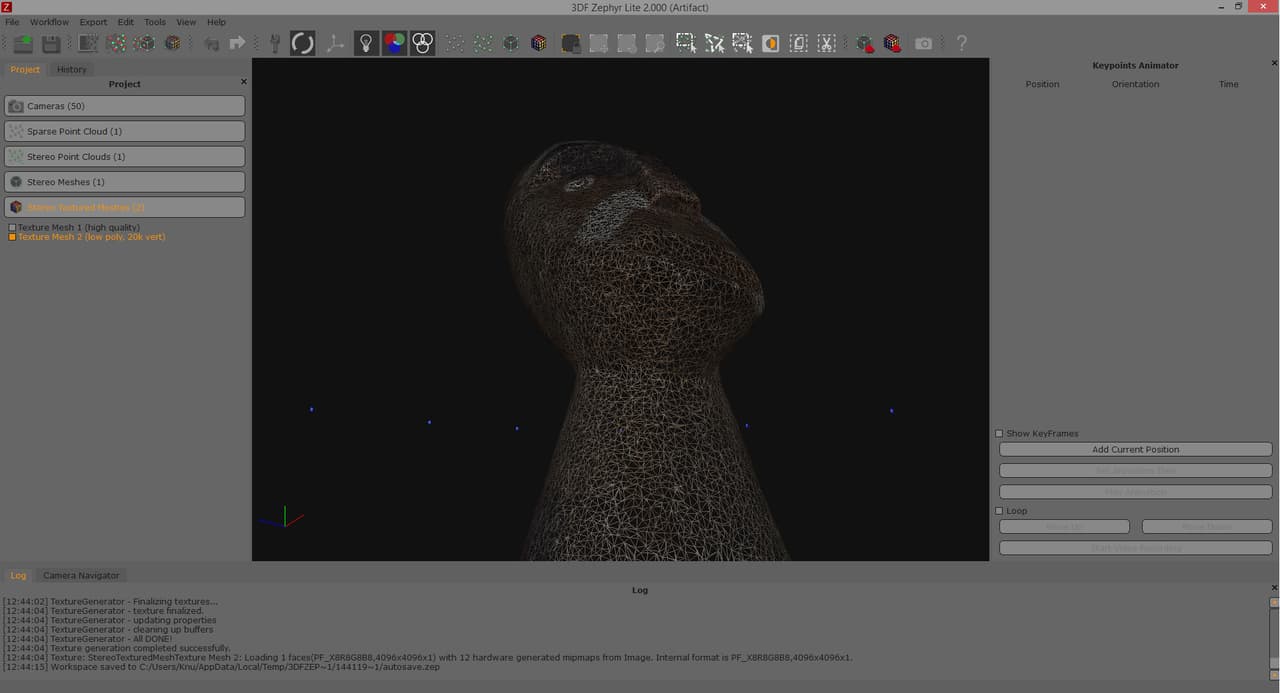This screenshot has height=693, width=1280.
Task: Click the invert selection half-circle icon
Action: coord(771,44)
